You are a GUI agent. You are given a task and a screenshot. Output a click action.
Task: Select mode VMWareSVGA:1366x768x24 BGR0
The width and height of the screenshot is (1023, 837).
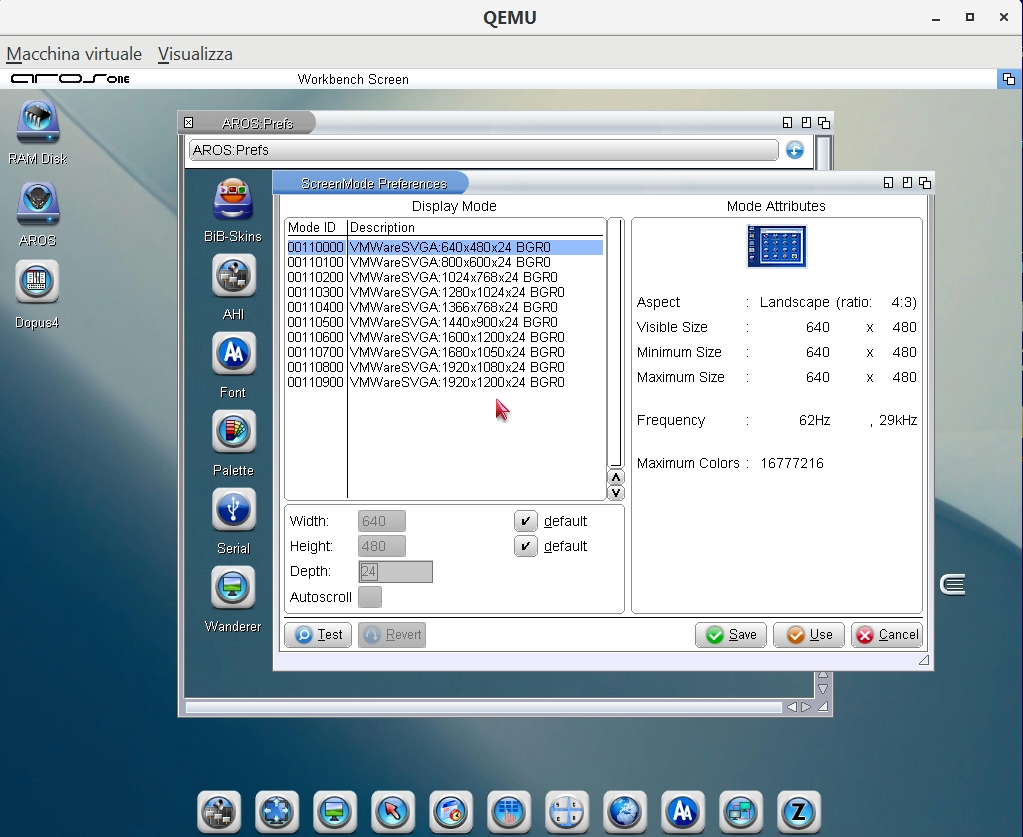click(444, 307)
